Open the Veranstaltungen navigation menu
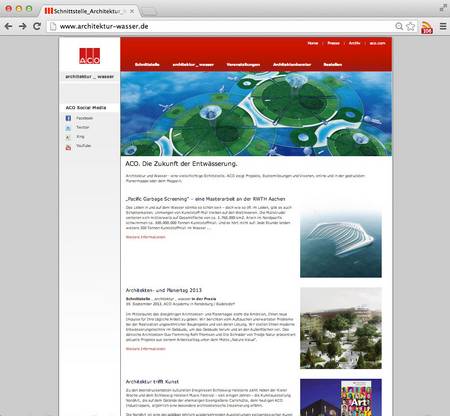The image size is (450, 416). pos(243,64)
